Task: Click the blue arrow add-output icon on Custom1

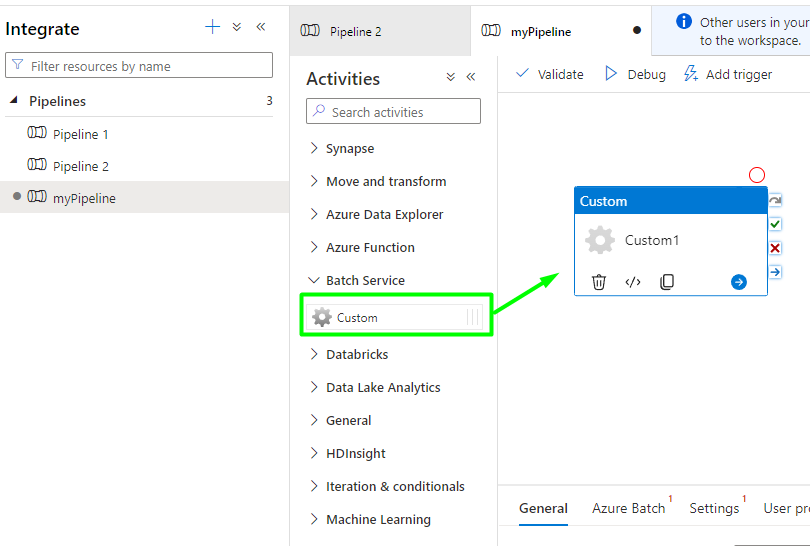Action: pos(739,282)
